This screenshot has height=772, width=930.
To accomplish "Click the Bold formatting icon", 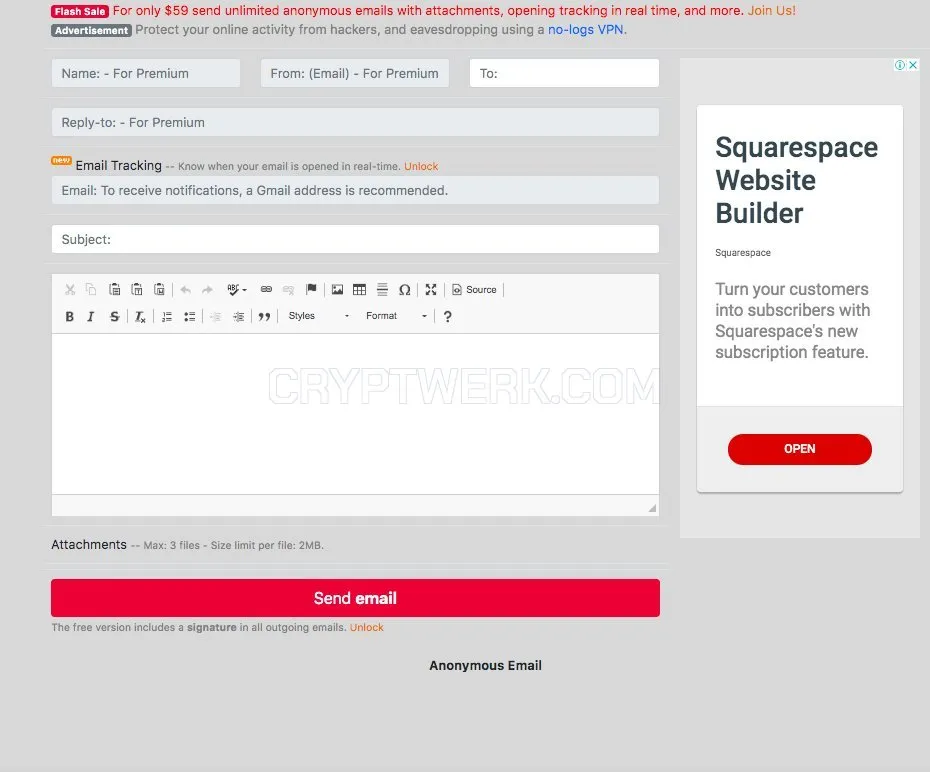I will [x=69, y=317].
